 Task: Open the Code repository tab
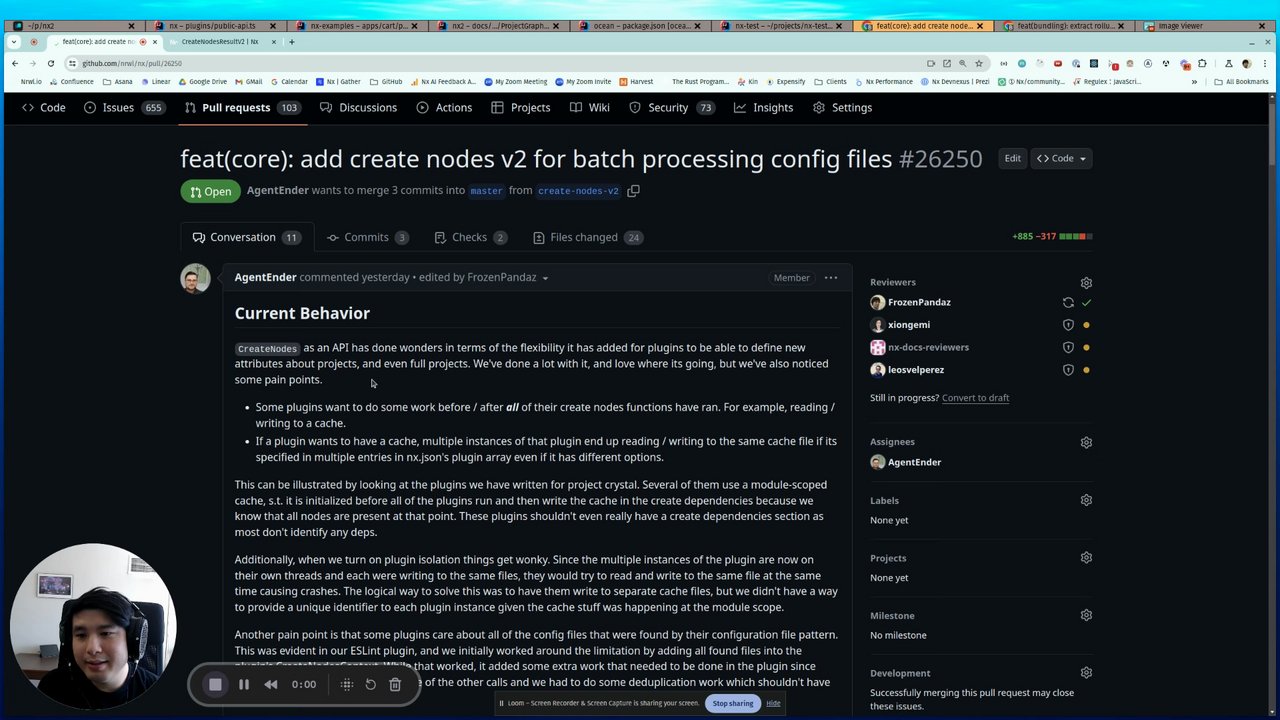click(44, 107)
